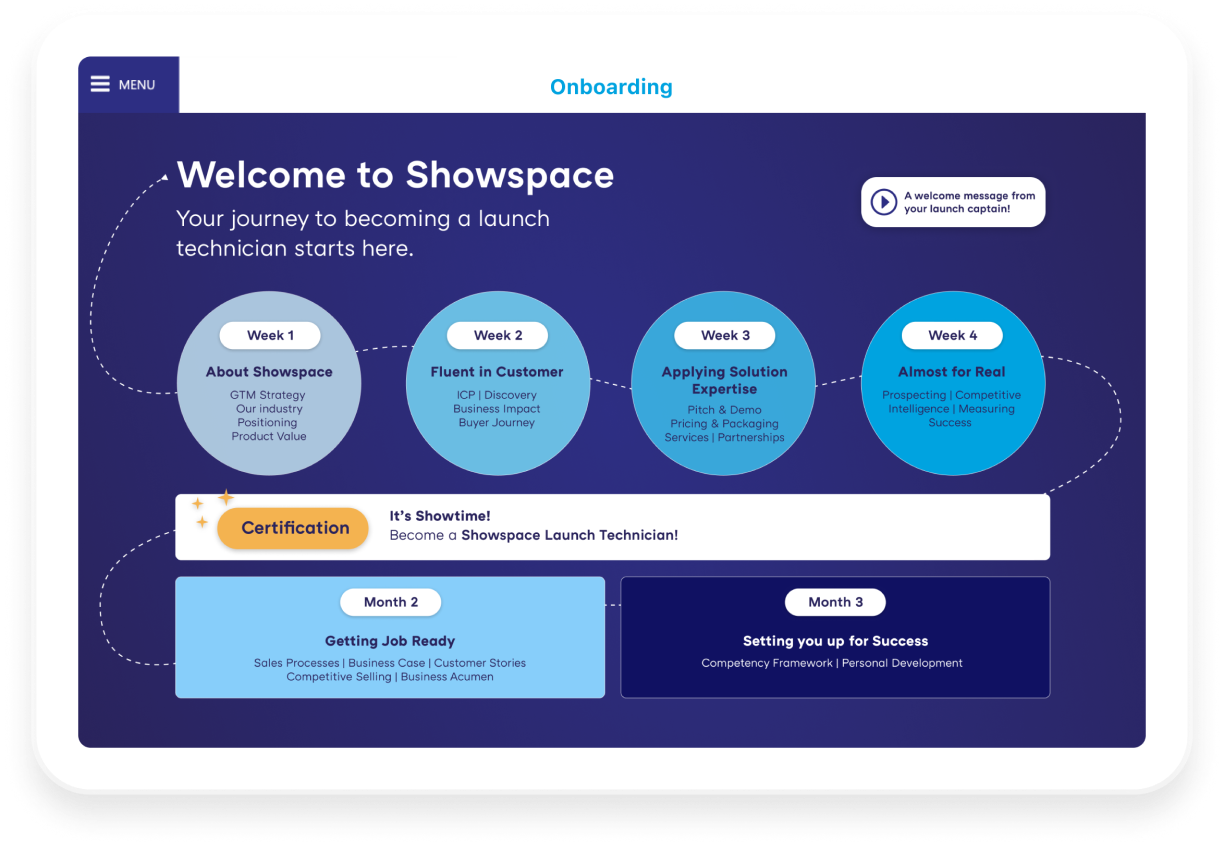The width and height of the screenshot is (1224, 846).
Task: Click the play icon for the welcome message
Action: [884, 202]
